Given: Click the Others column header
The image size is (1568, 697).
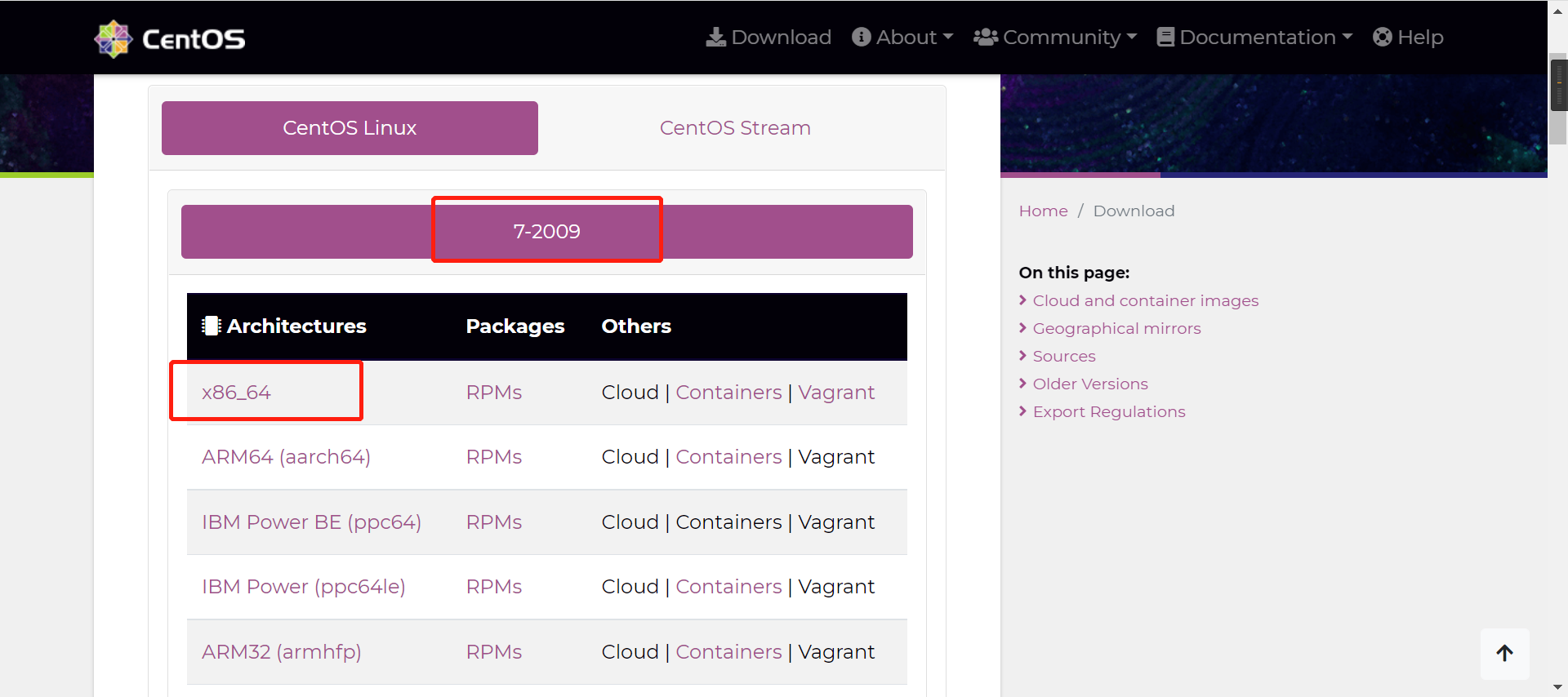Looking at the screenshot, I should [636, 326].
